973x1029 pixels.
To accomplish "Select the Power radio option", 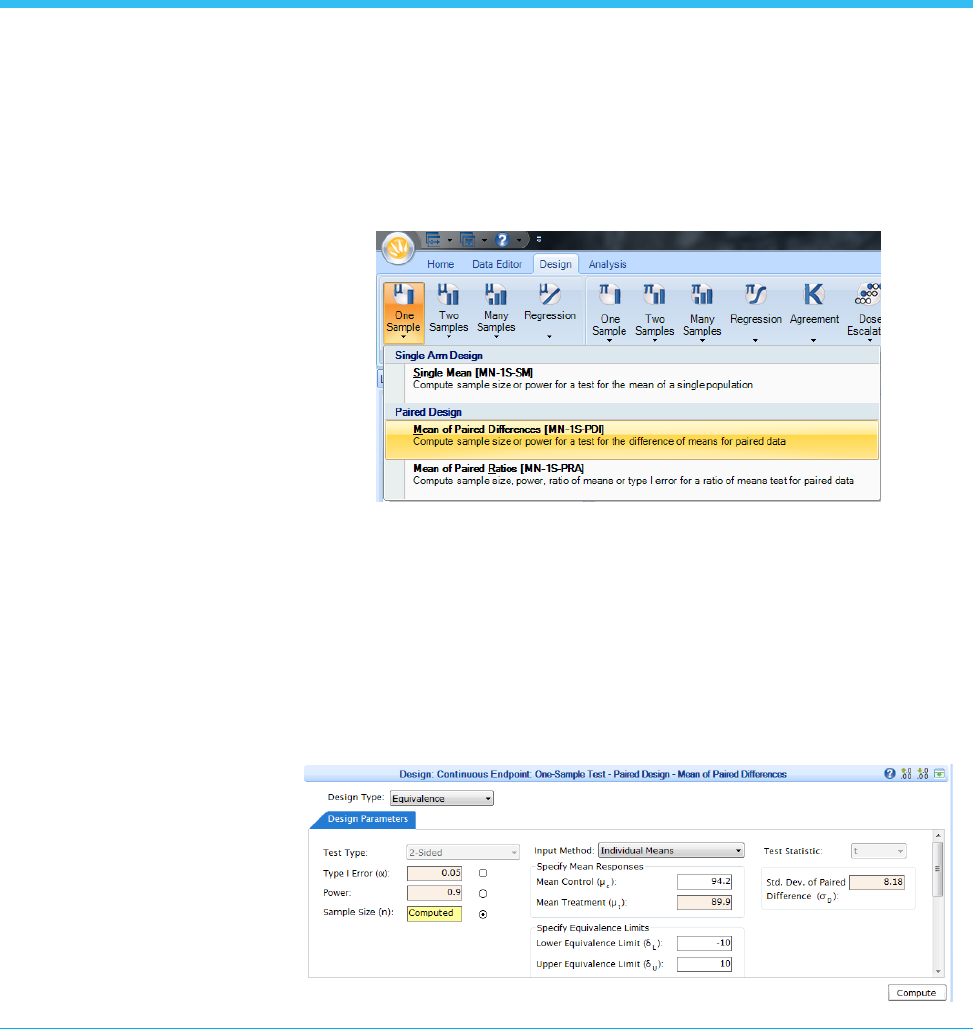I will [x=483, y=893].
